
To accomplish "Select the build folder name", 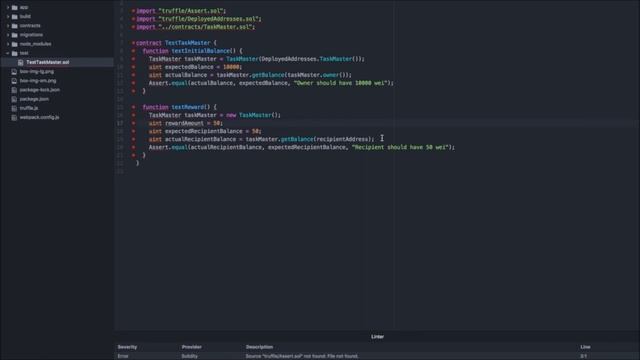I will [25, 16].
